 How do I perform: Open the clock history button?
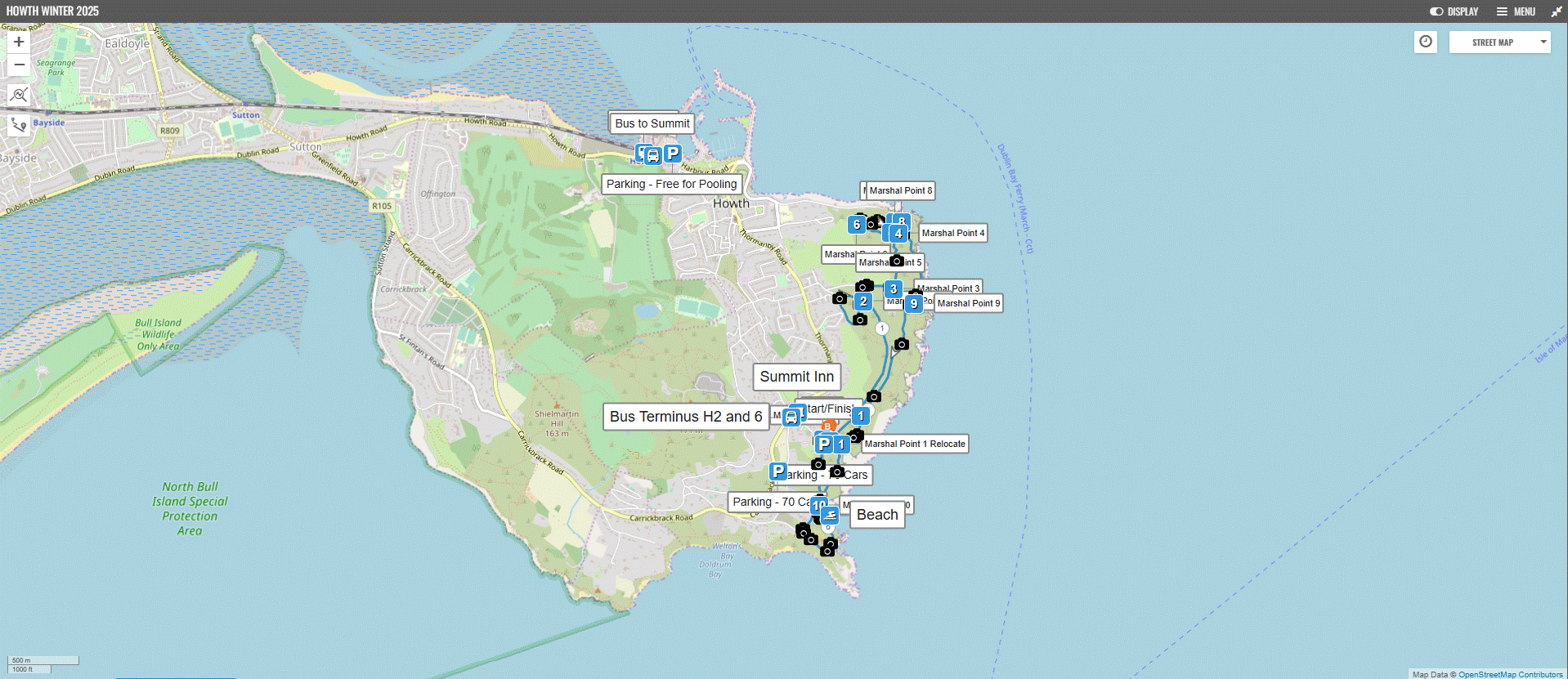point(1426,42)
